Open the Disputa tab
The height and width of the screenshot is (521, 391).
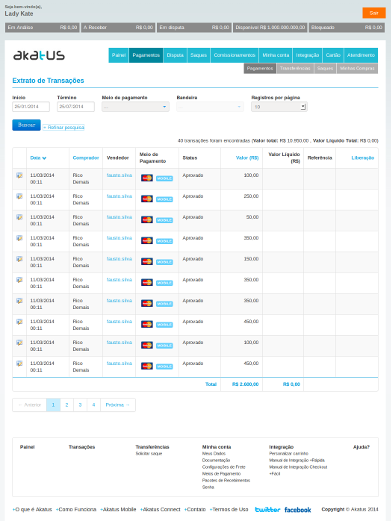[175, 55]
